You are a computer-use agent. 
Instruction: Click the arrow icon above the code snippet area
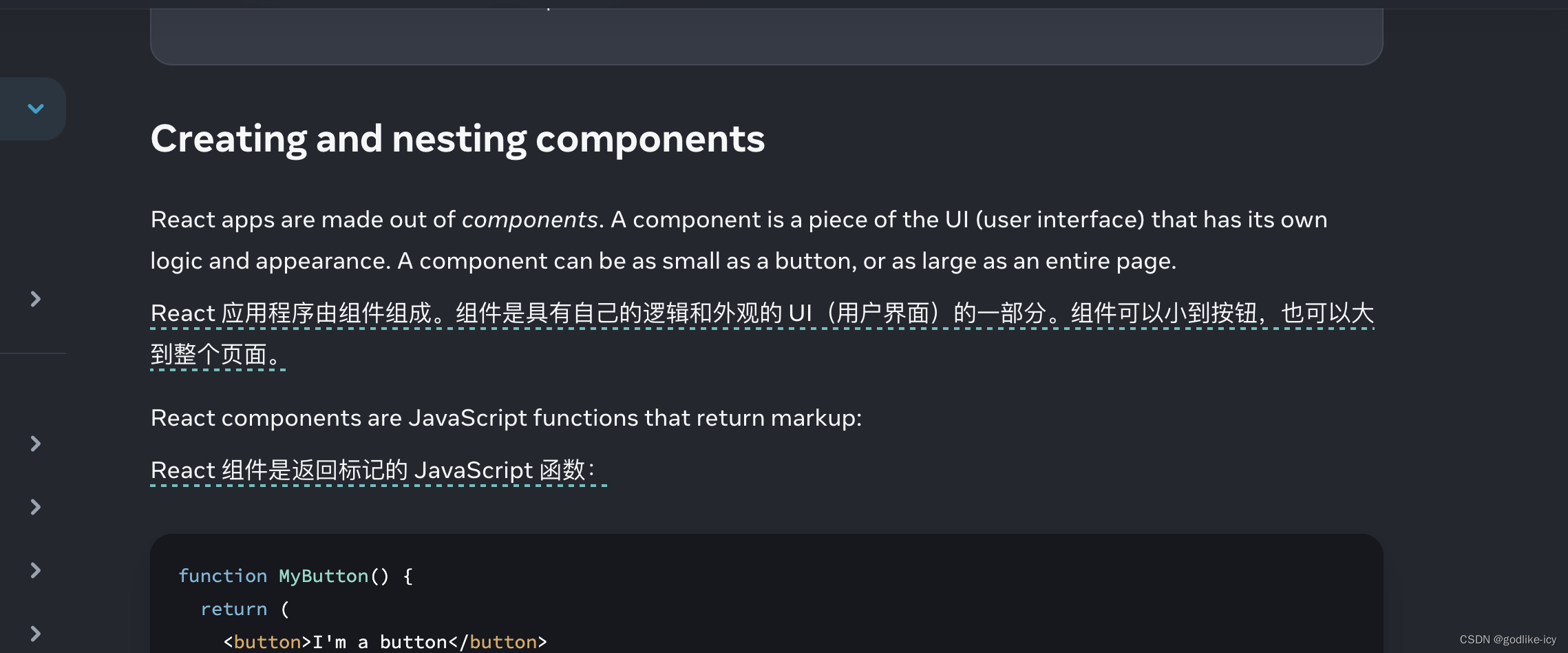(x=34, y=569)
